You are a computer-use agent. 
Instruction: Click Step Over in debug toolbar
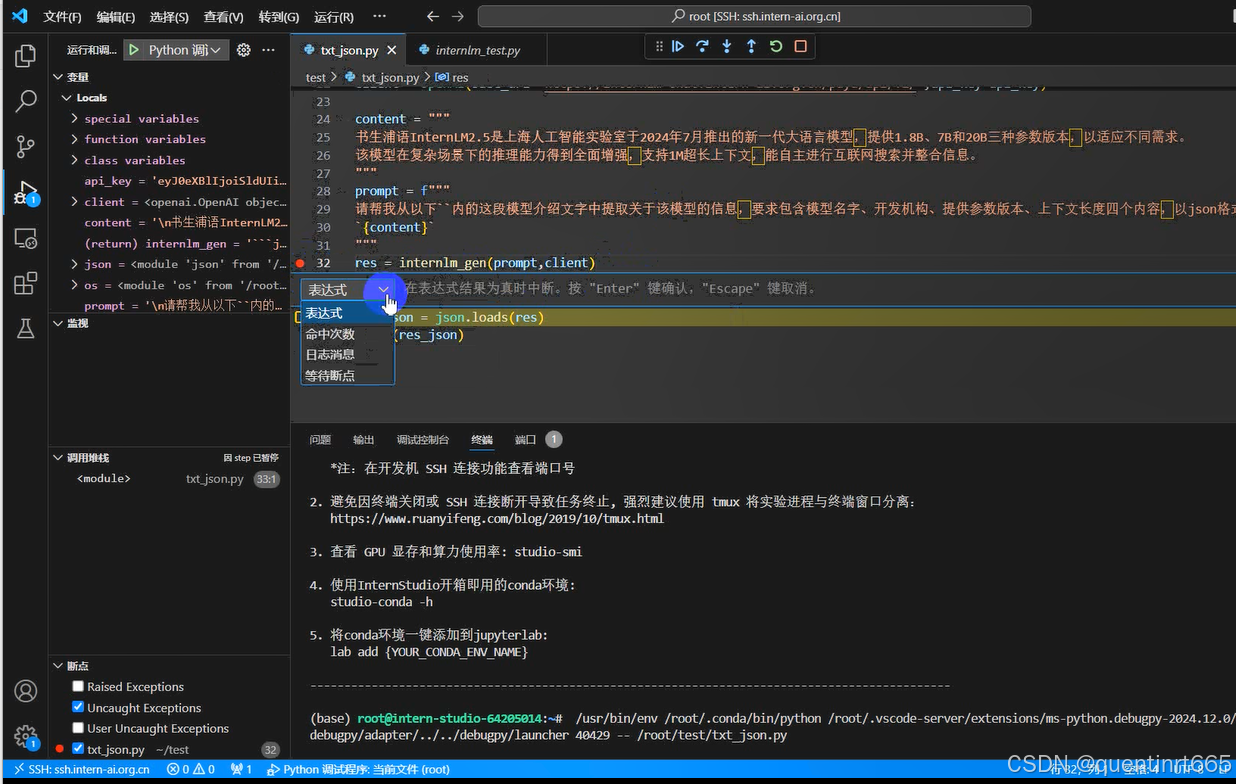(x=702, y=46)
